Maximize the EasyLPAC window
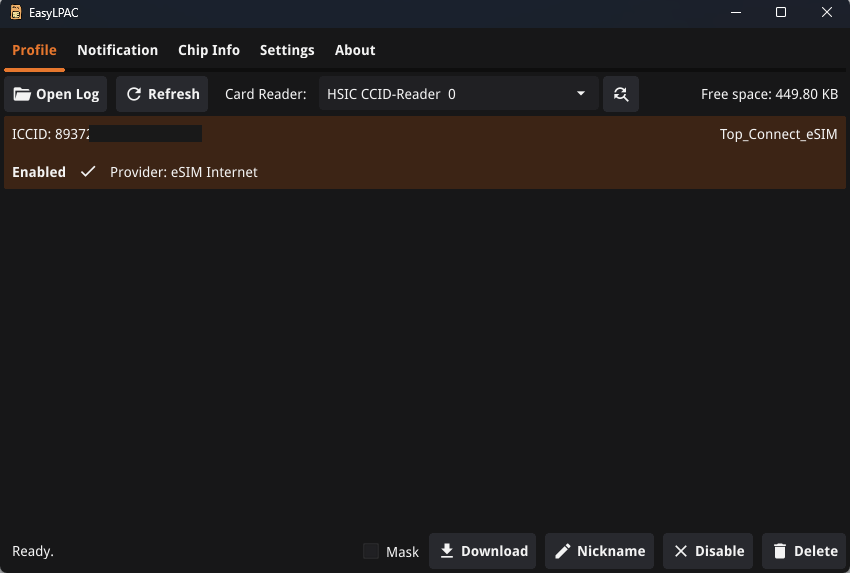 point(781,13)
